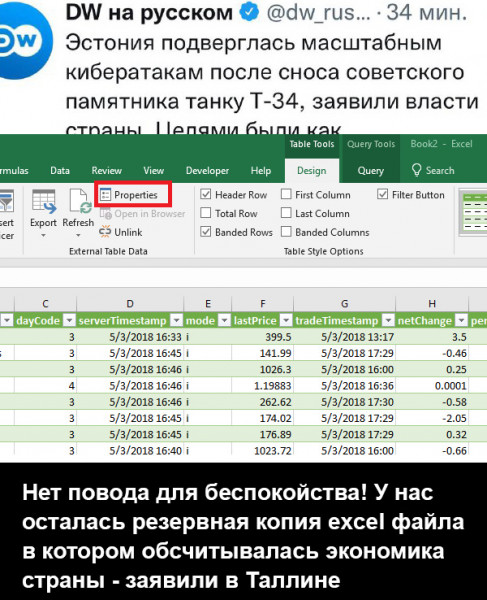Open the mode column filter dropdown
Screen dimensions: 487x600
click(x=225, y=320)
